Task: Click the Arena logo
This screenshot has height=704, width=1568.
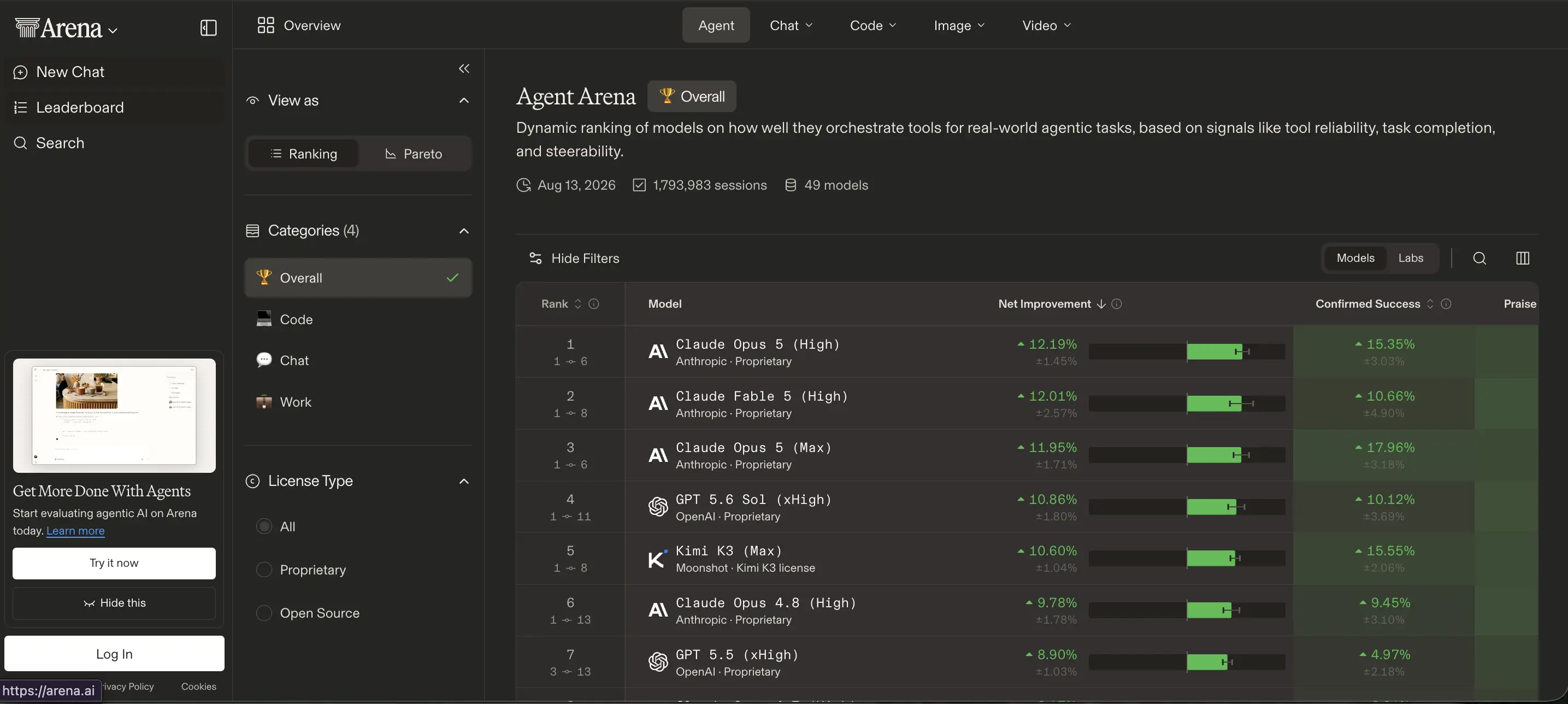Action: click(58, 27)
